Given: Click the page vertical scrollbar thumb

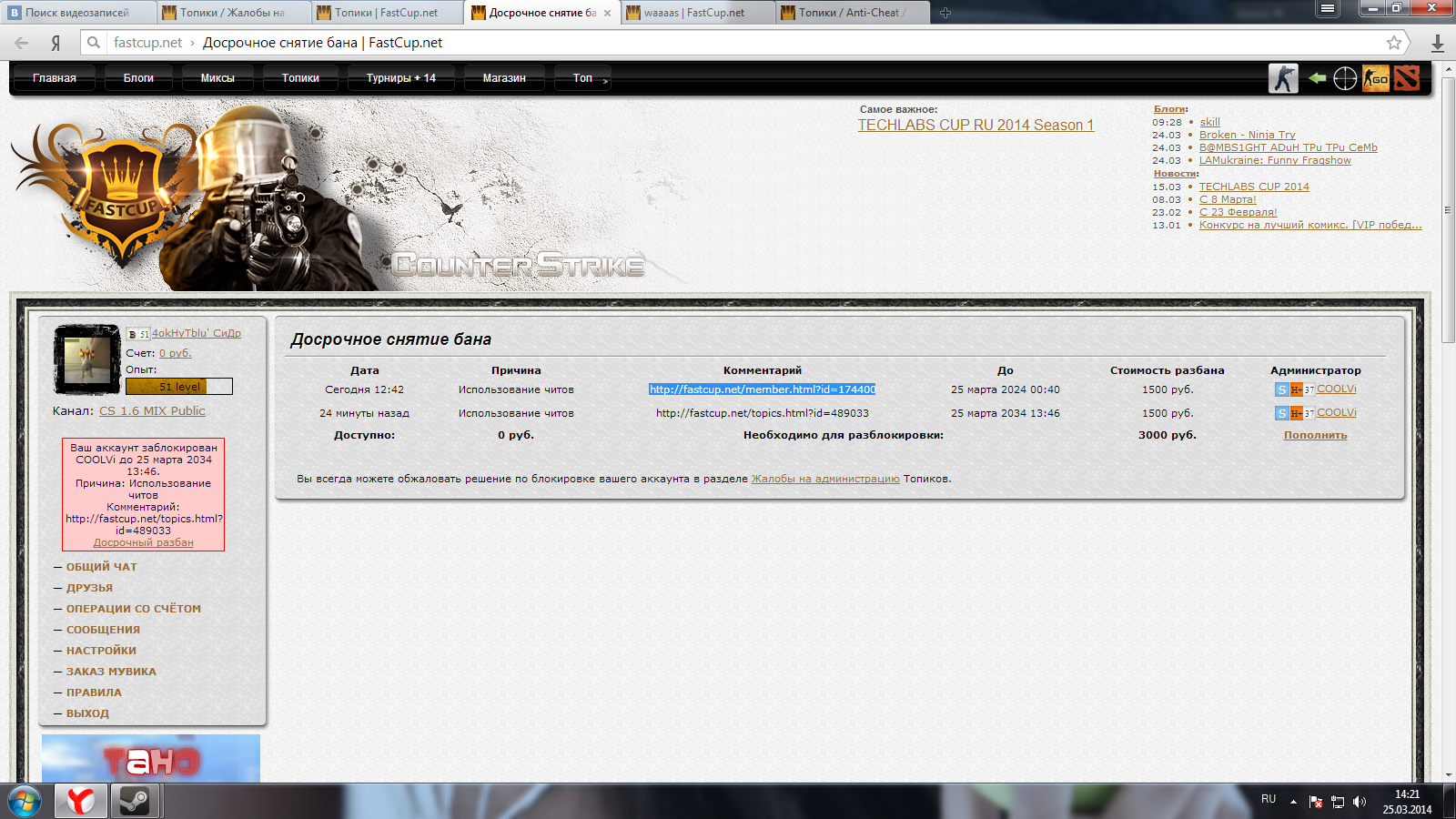Looking at the screenshot, I should tap(1448, 209).
